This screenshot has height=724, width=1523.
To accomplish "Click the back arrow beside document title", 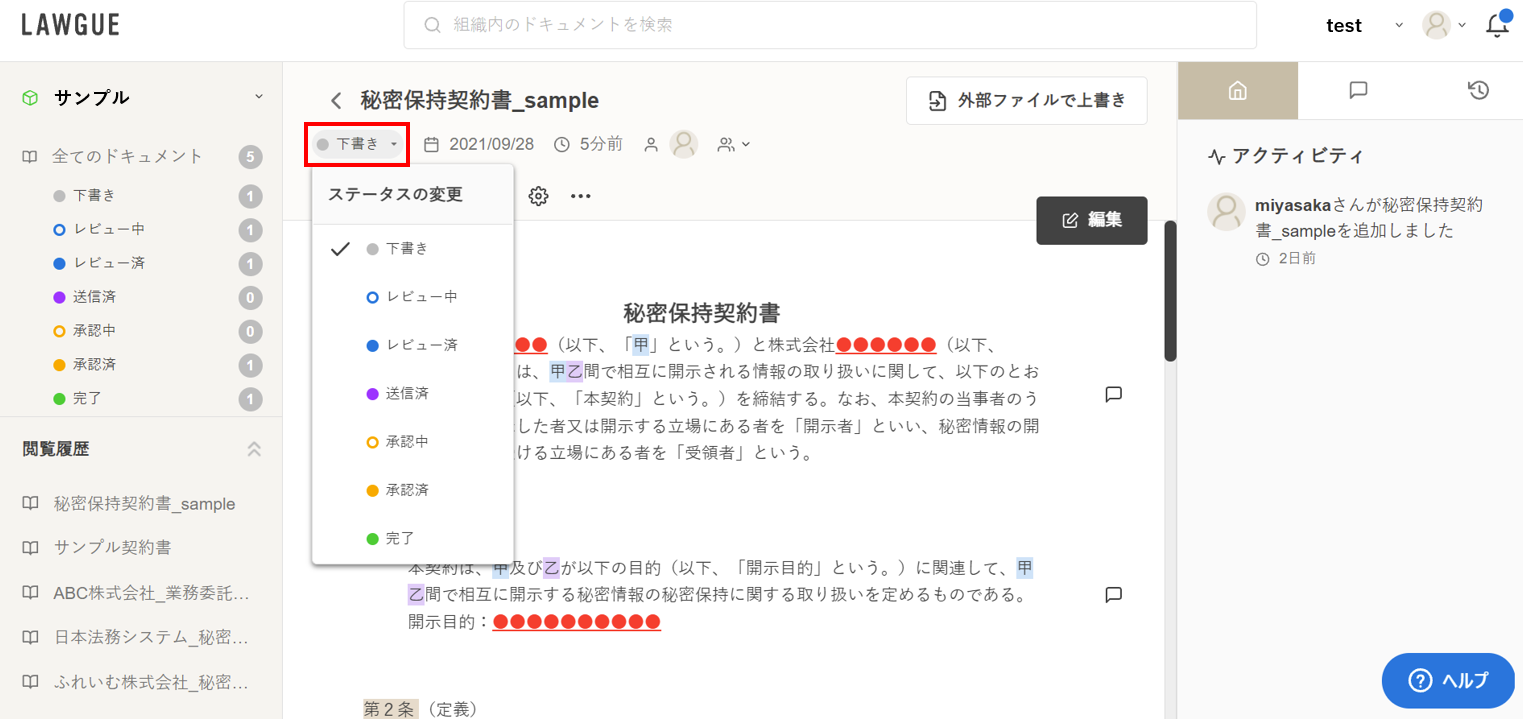I will click(337, 100).
